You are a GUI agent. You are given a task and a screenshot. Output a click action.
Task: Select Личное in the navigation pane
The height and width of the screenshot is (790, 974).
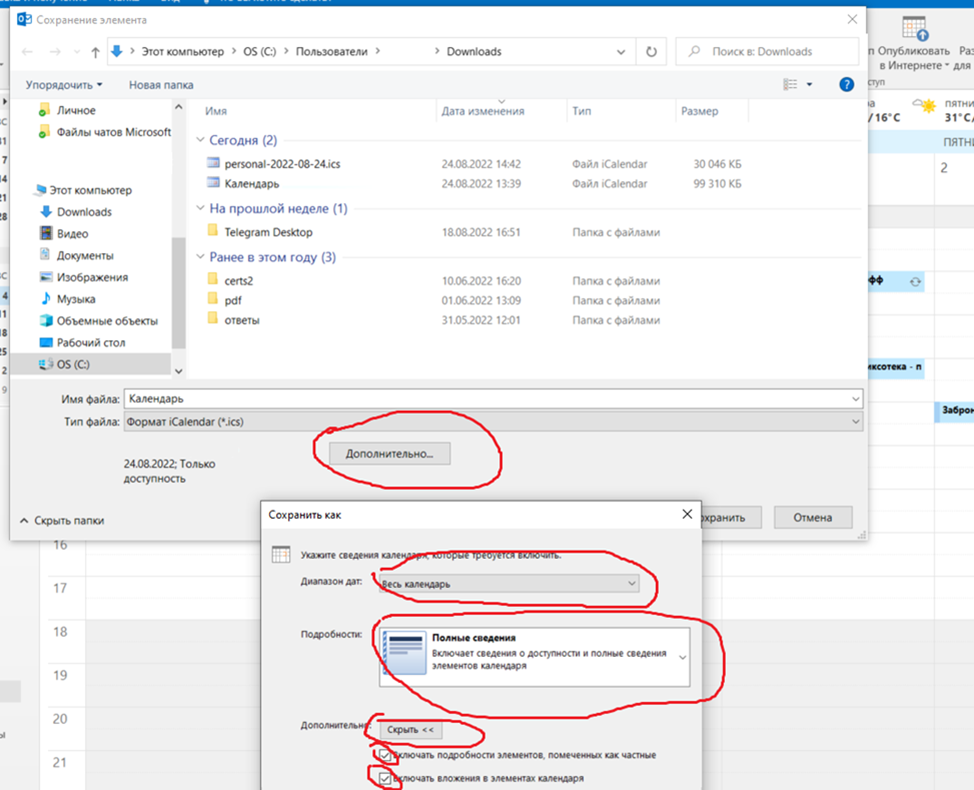76,111
